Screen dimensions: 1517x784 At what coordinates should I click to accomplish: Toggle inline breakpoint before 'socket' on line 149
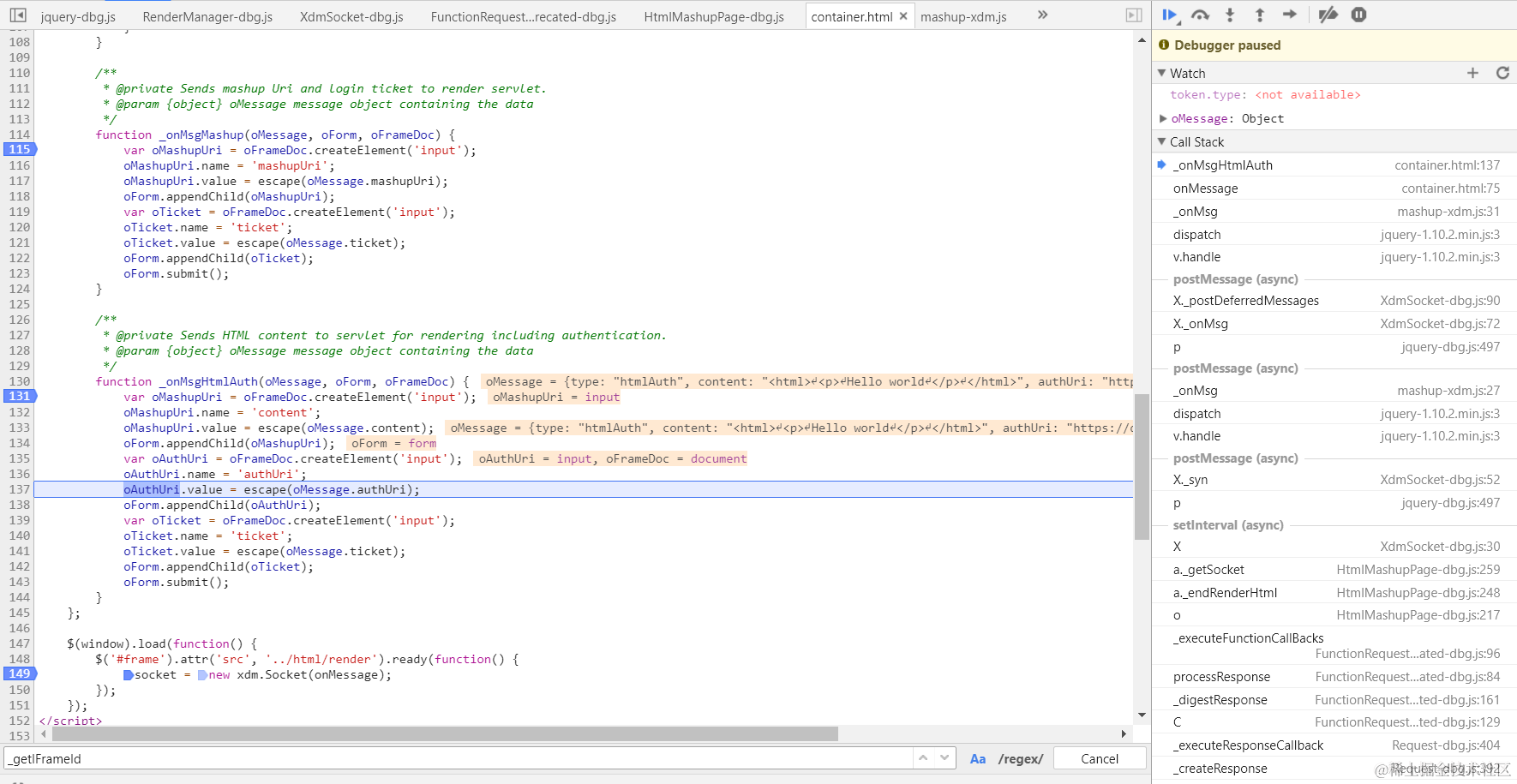(x=129, y=675)
